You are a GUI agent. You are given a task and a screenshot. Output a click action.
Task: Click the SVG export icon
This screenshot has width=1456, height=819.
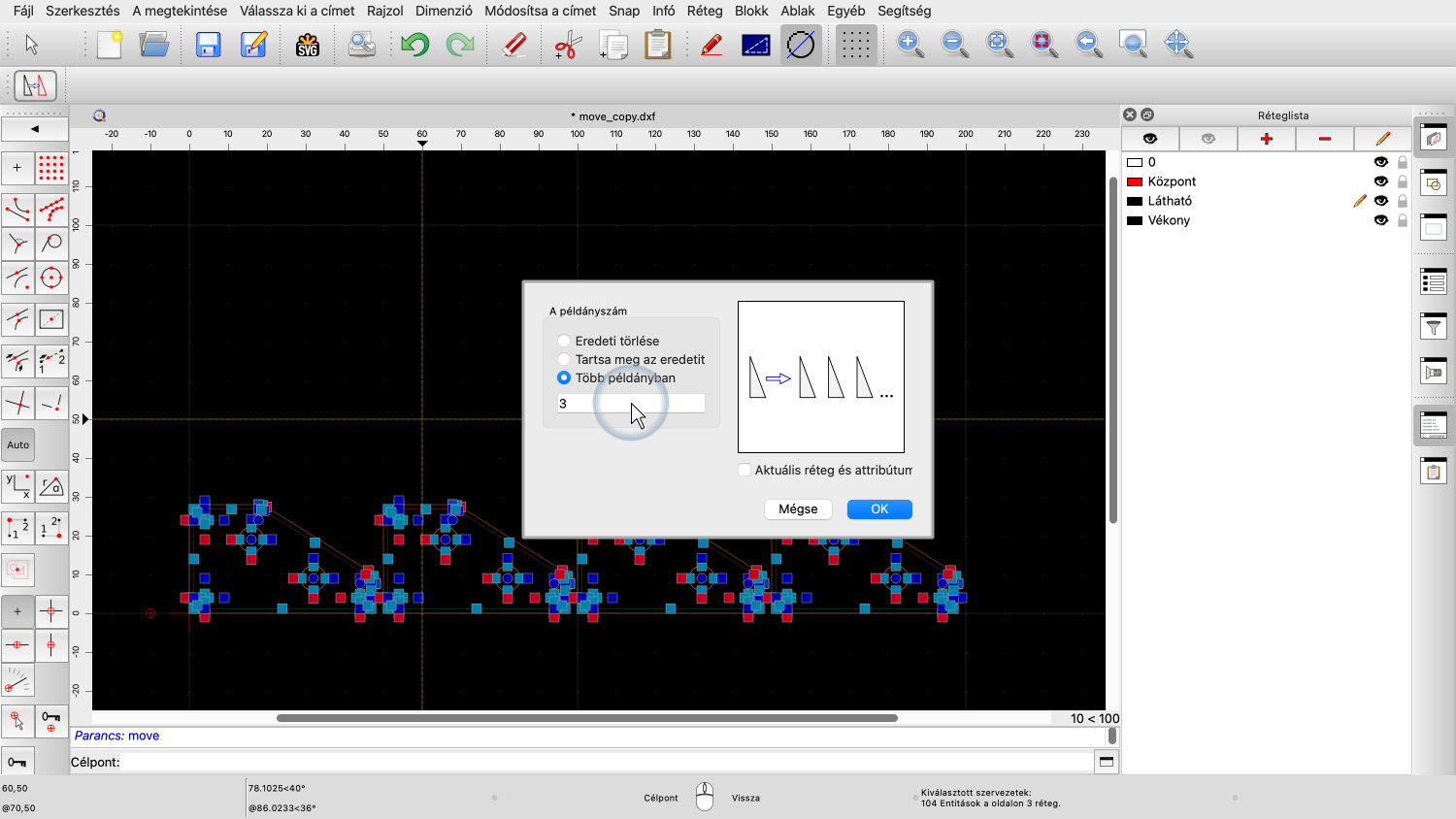(x=308, y=45)
